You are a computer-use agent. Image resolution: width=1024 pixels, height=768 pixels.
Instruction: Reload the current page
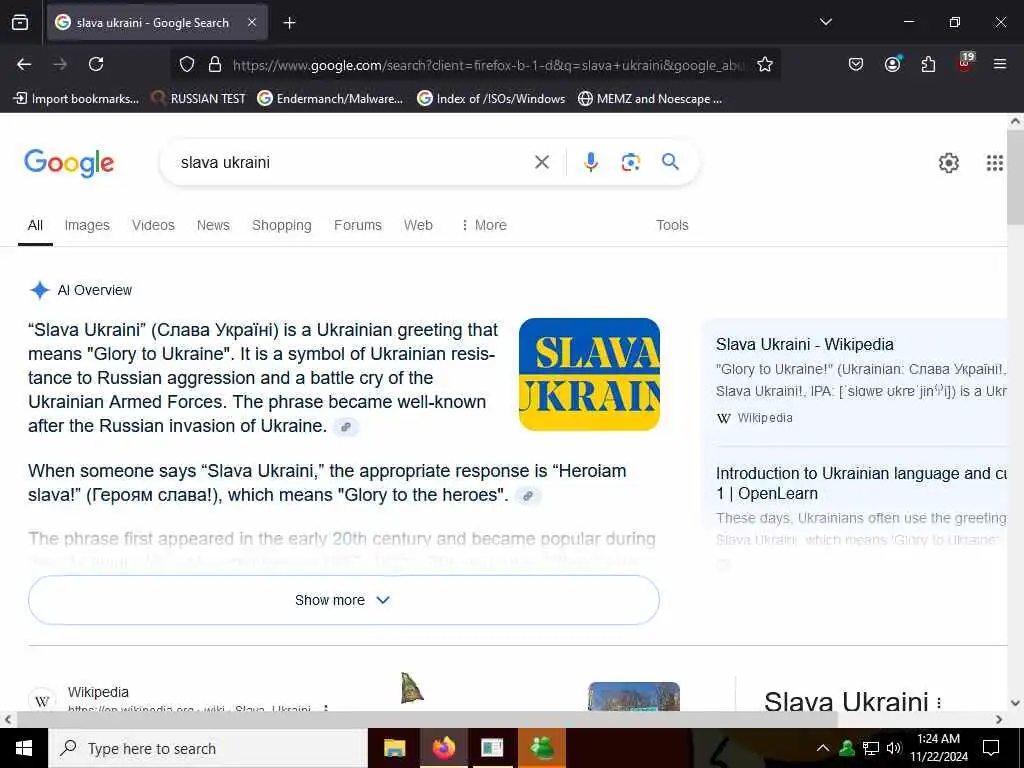click(96, 64)
